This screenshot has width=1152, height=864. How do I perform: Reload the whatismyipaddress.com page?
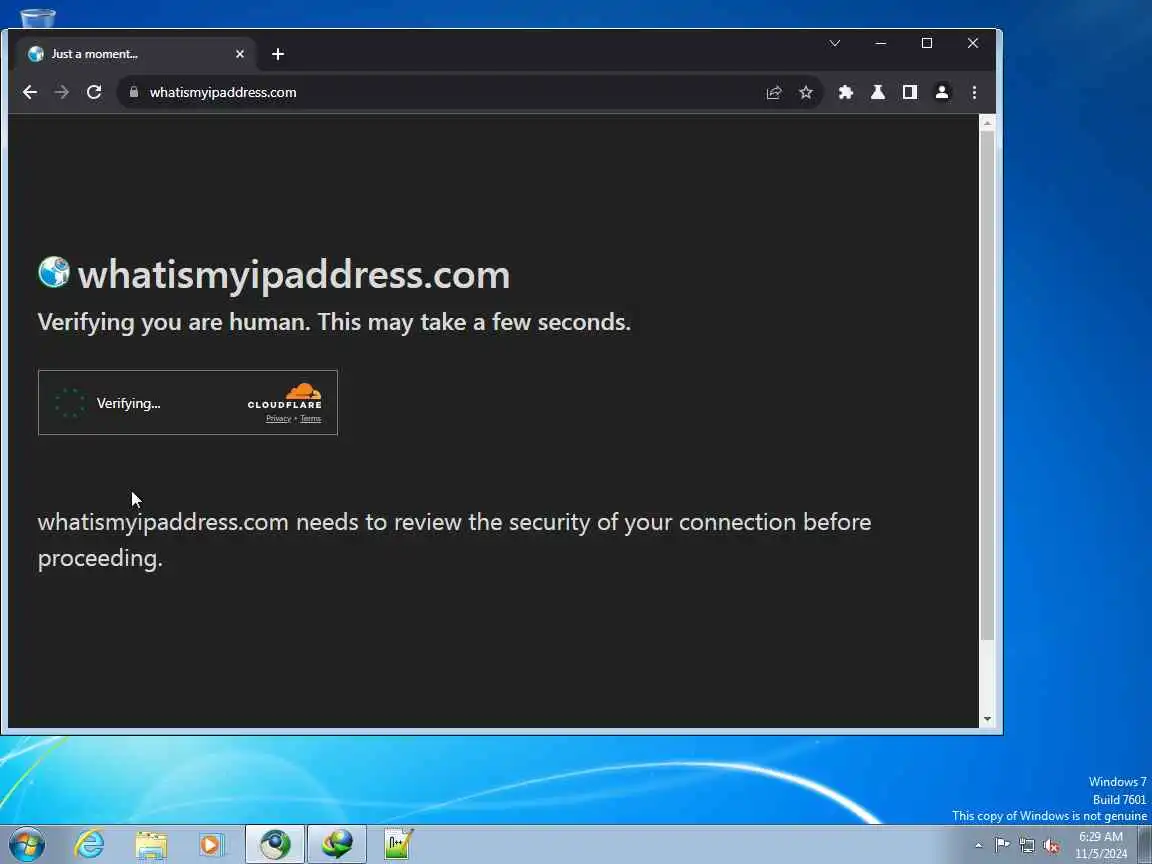tap(94, 93)
